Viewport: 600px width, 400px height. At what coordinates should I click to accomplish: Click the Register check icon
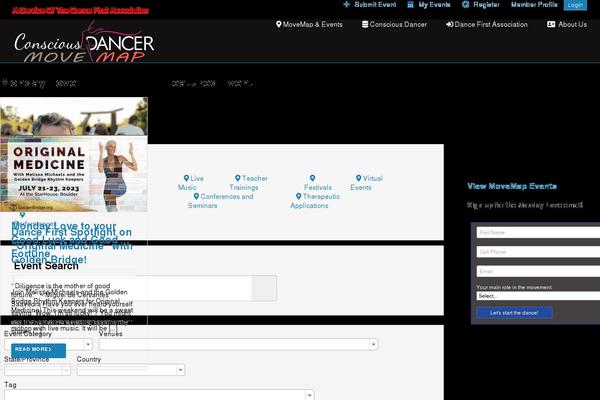point(466,5)
